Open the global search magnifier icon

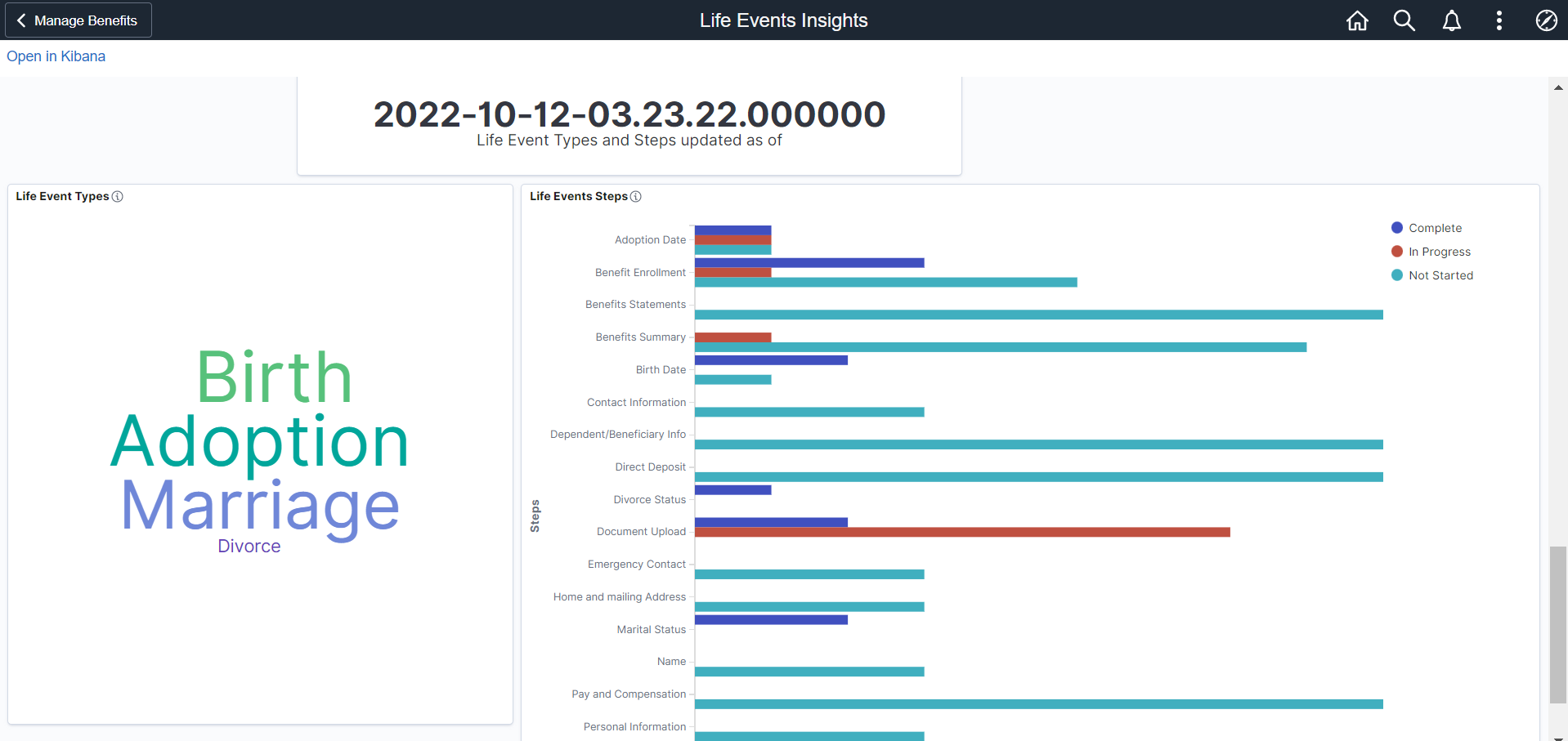point(1404,20)
